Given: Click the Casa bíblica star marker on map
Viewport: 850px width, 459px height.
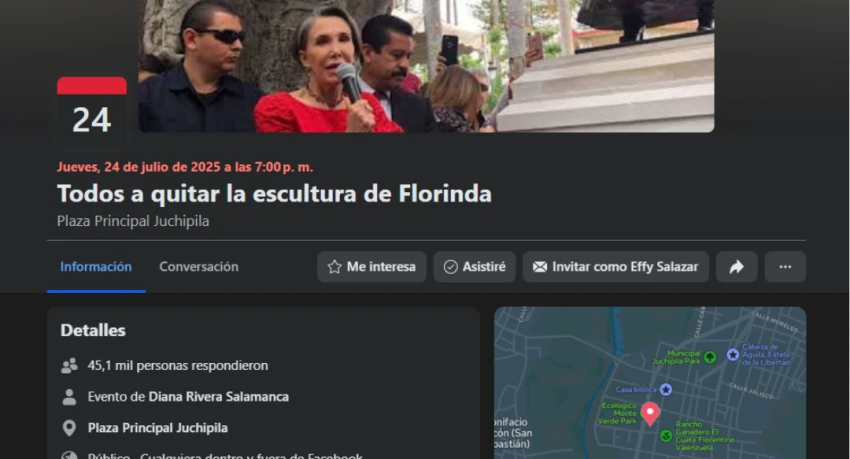Looking at the screenshot, I should click(x=666, y=389).
